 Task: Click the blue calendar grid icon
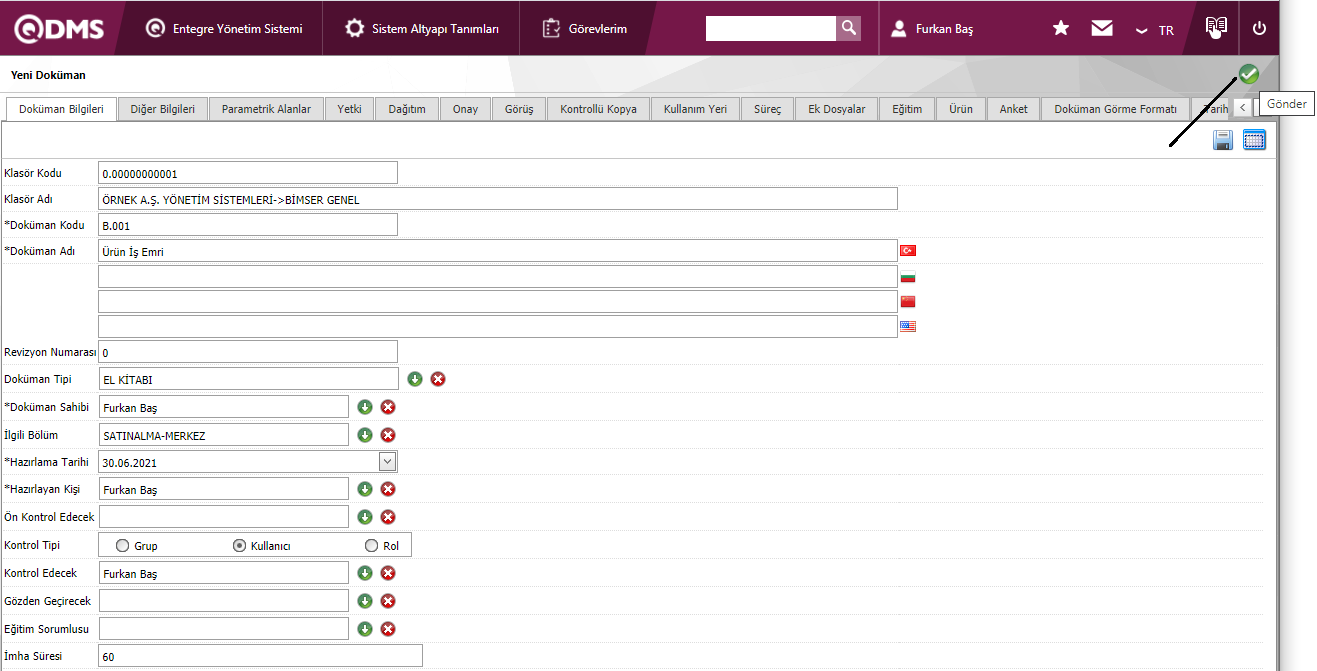coord(1254,140)
